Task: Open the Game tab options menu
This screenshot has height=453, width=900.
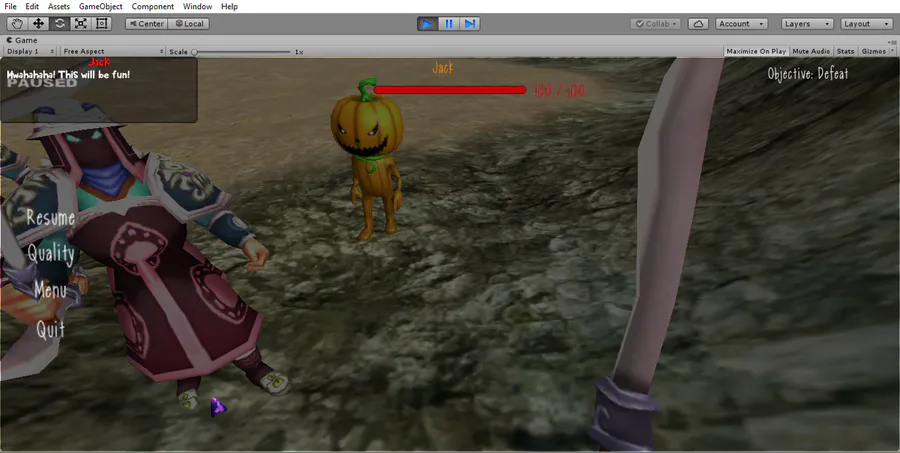Action: (x=891, y=40)
